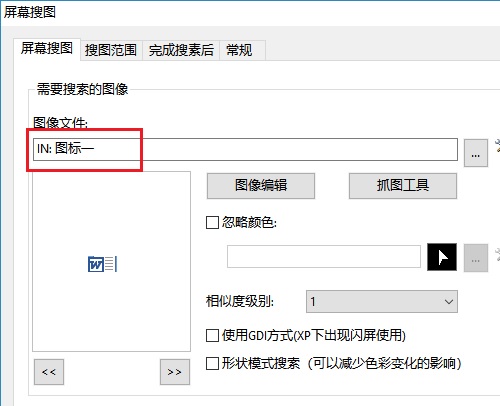Image resolution: width=500 pixels, height=406 pixels.
Task: Check the 形状模式搜索 option
Action: [x=212, y=363]
